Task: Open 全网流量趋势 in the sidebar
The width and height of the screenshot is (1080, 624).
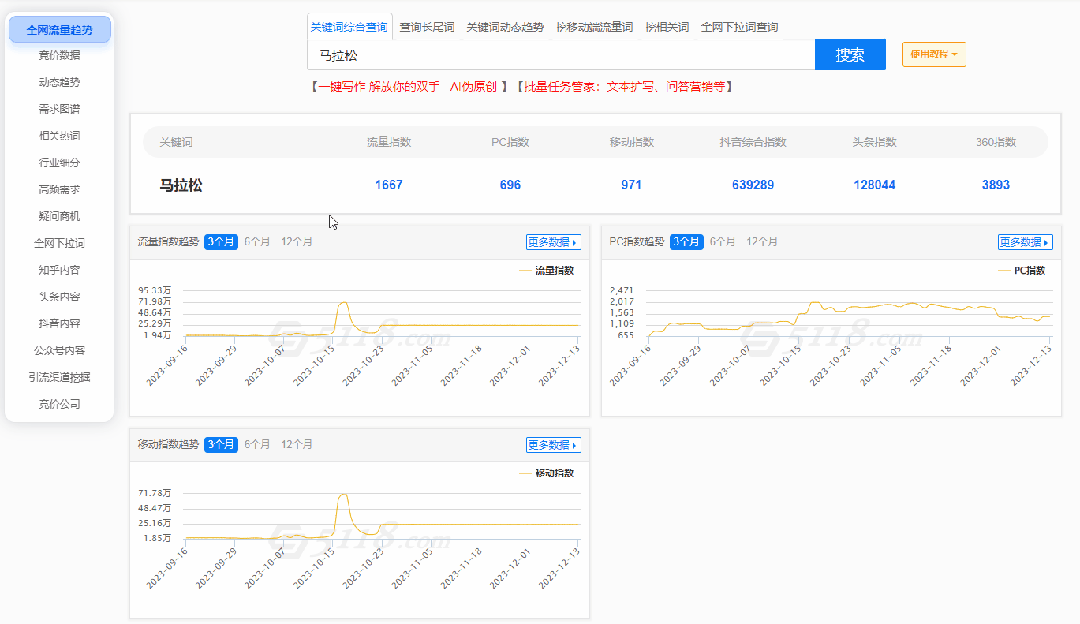Action: click(x=59, y=30)
